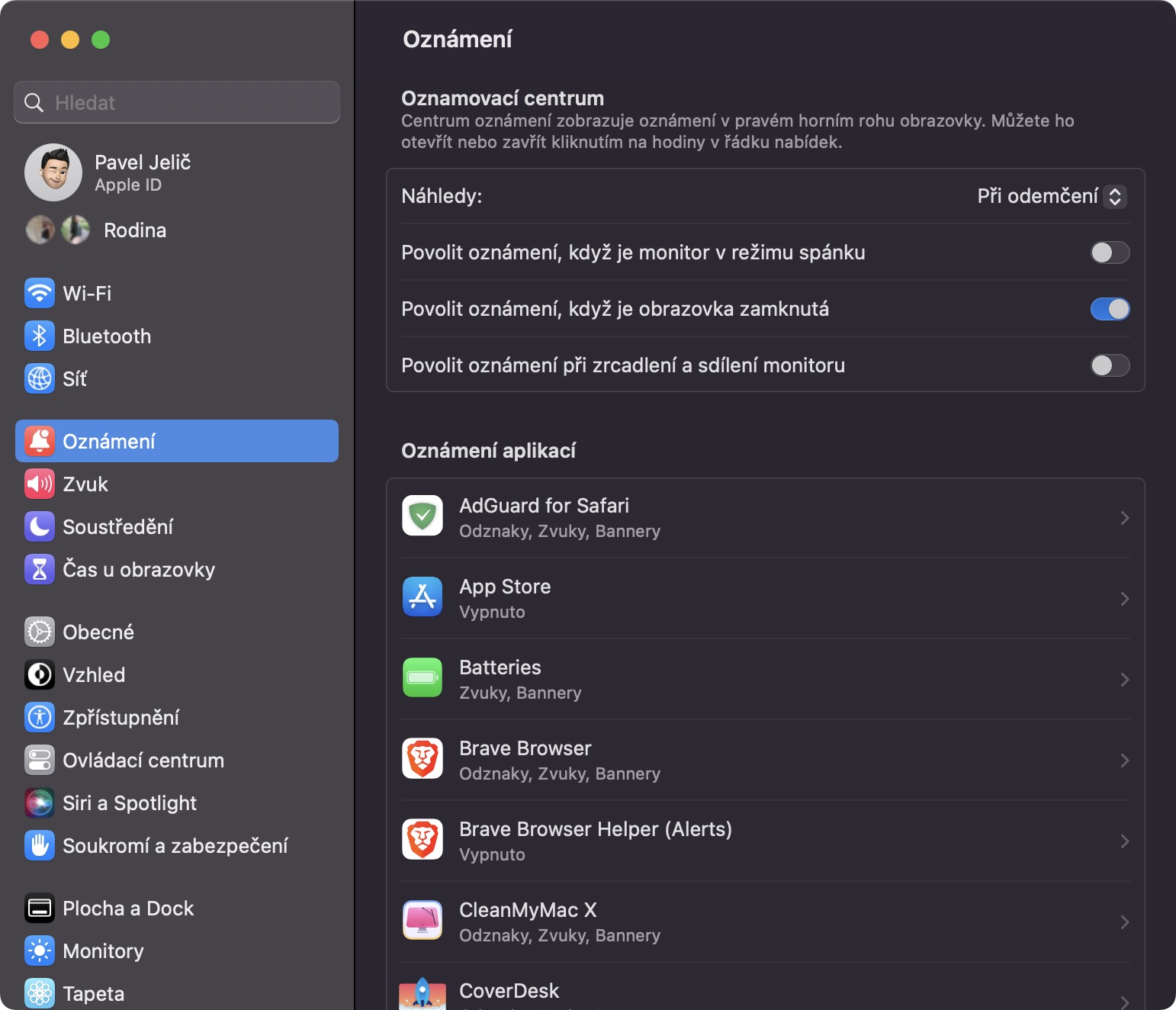Viewport: 1176px width, 1010px height.
Task: Open Zvuk sound settings icon
Action: click(40, 484)
